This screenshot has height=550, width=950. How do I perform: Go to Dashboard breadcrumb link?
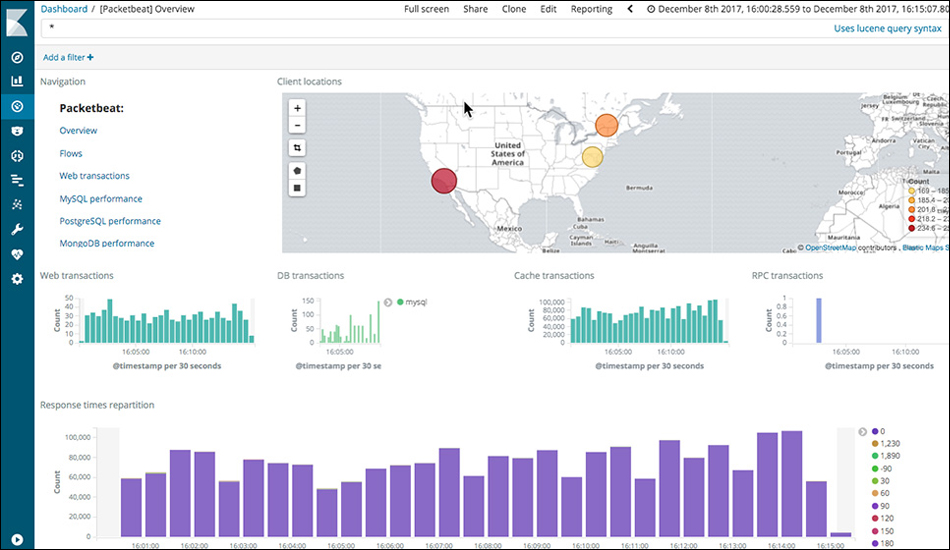tap(64, 9)
